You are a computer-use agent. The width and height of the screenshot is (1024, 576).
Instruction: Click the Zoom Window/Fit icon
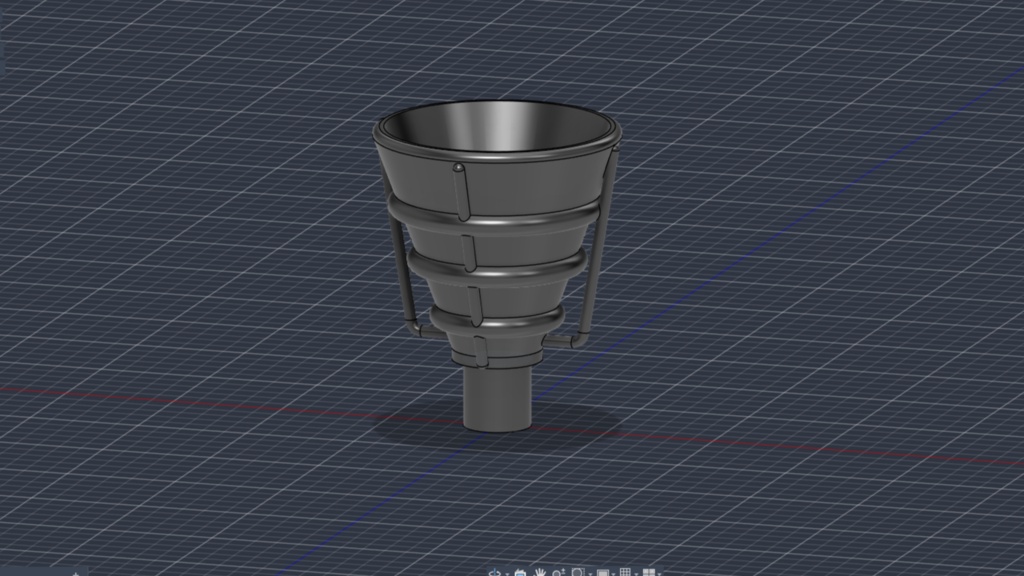click(x=578, y=573)
